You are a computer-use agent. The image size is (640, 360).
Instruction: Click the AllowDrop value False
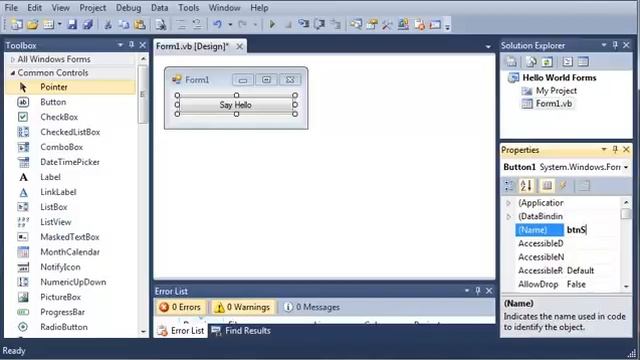click(576, 284)
